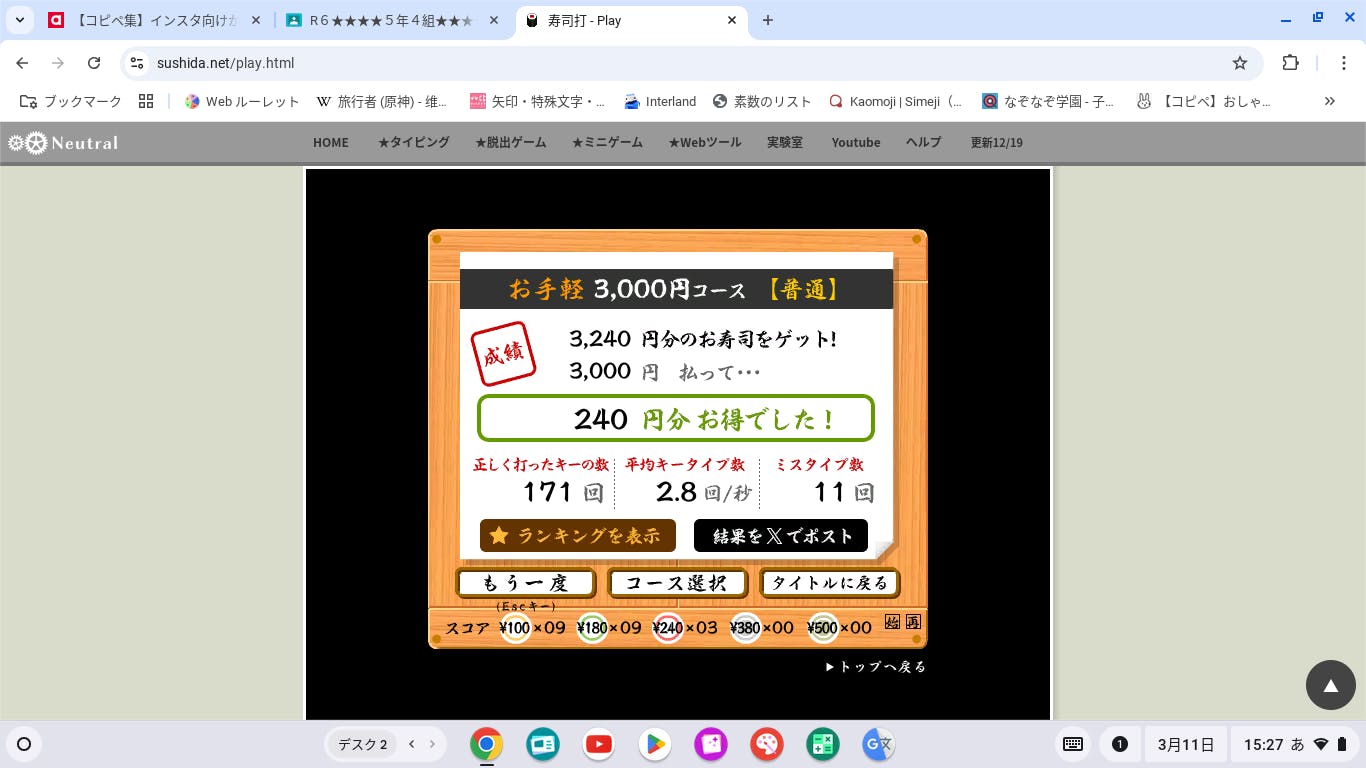Viewport: 1366px width, 768px height.
Task: Reload the Sushida page
Action: point(94,63)
